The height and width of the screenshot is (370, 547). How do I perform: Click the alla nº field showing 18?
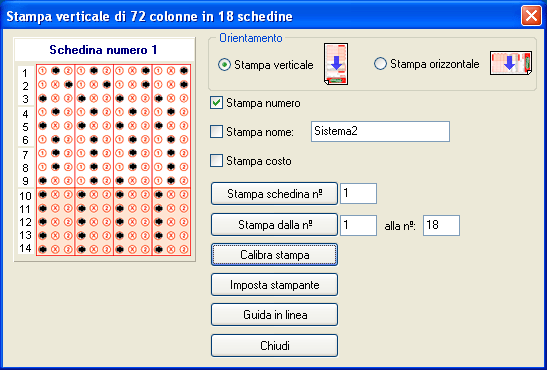(x=441, y=225)
